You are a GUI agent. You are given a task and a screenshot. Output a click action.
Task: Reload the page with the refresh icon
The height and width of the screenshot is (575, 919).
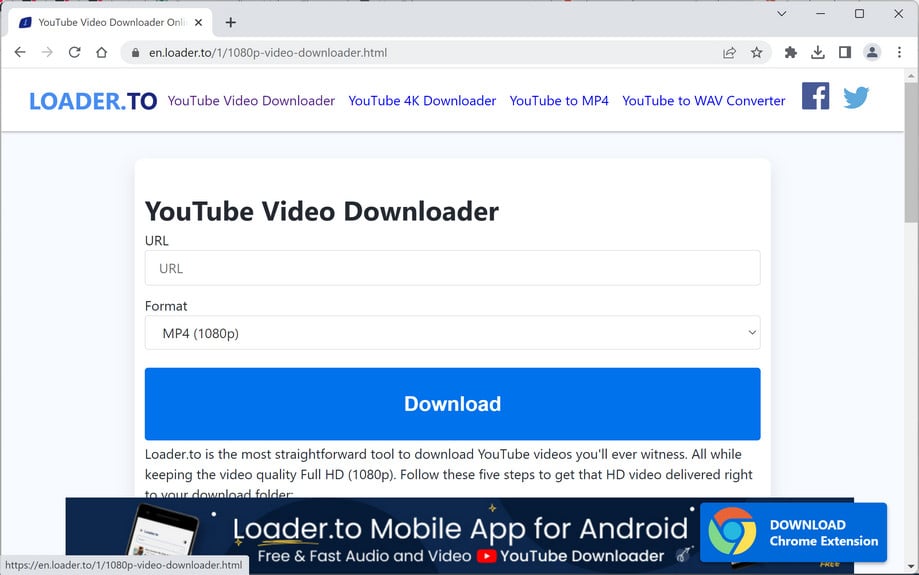(x=74, y=52)
